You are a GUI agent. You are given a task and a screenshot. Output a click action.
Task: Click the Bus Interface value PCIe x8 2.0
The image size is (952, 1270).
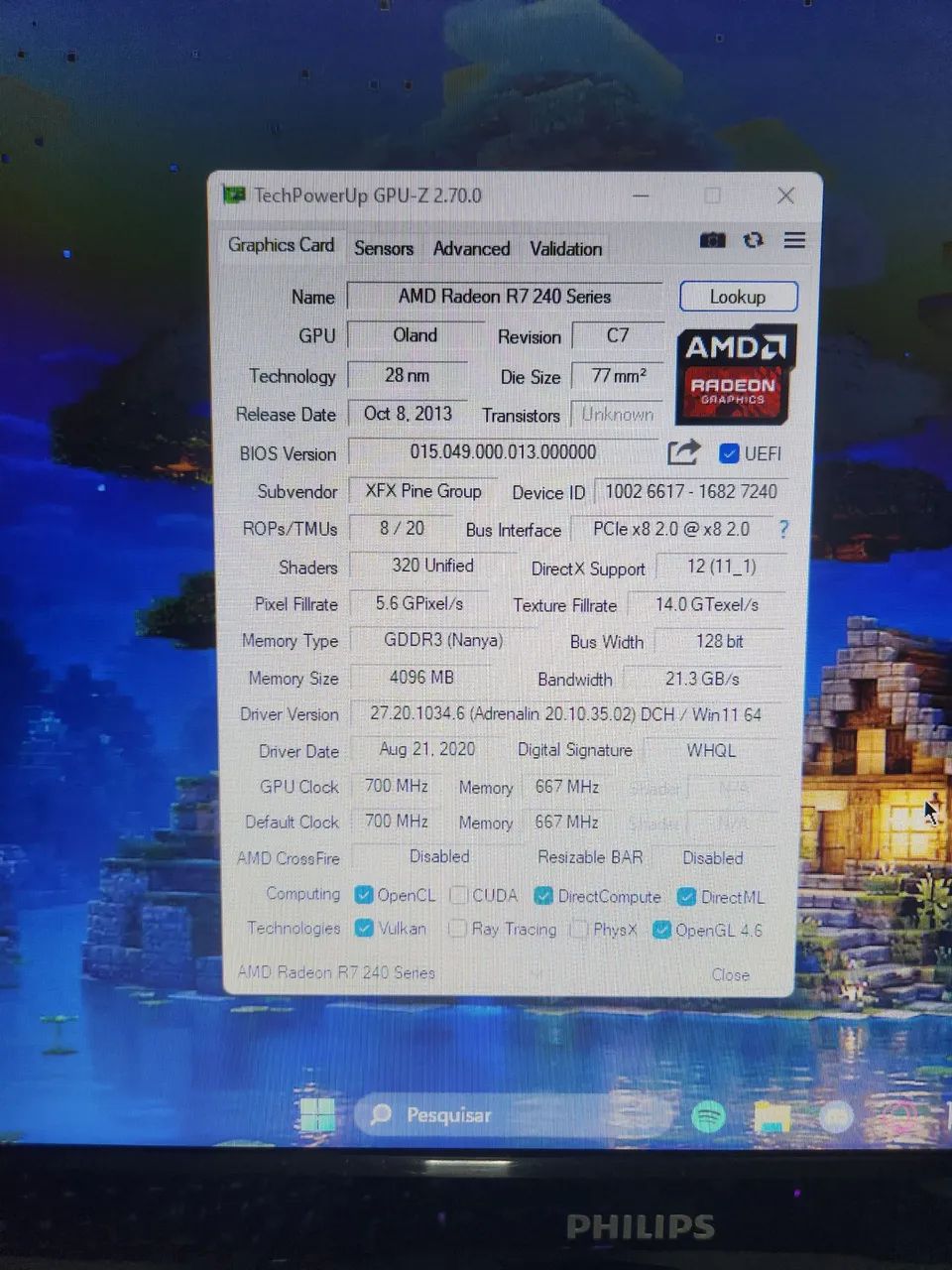coord(671,530)
